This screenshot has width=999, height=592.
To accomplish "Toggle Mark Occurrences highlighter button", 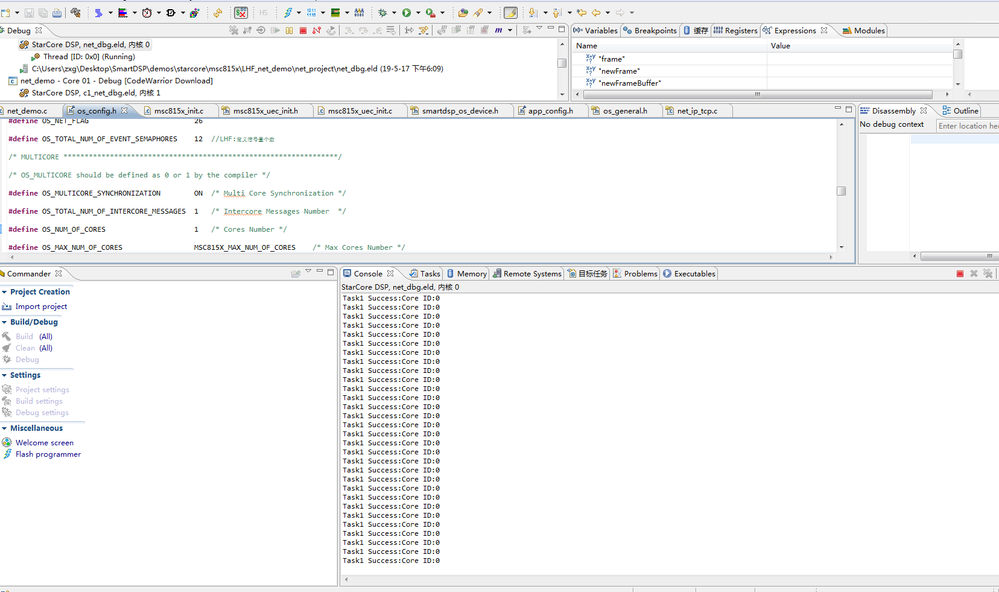I will tap(510, 13).
